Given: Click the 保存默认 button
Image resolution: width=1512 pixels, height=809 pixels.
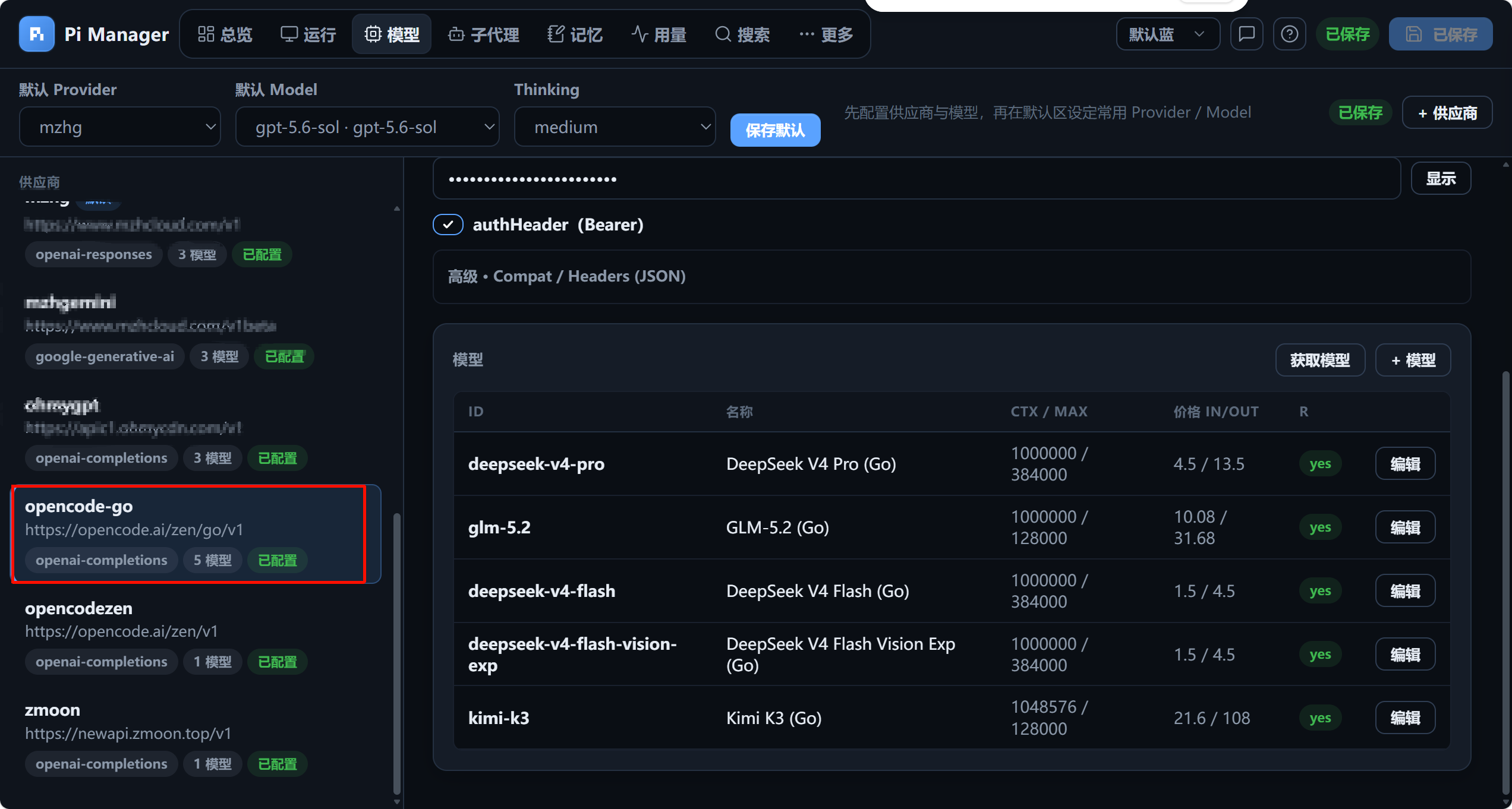Looking at the screenshot, I should pos(775,130).
